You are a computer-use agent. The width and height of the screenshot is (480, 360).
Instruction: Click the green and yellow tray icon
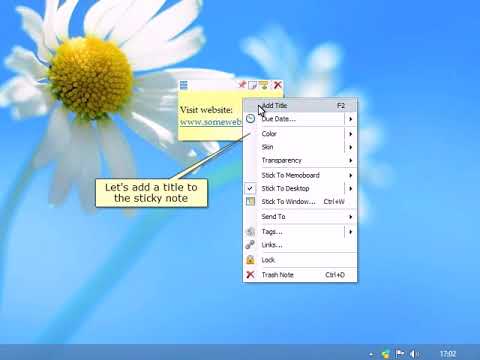[x=386, y=354]
